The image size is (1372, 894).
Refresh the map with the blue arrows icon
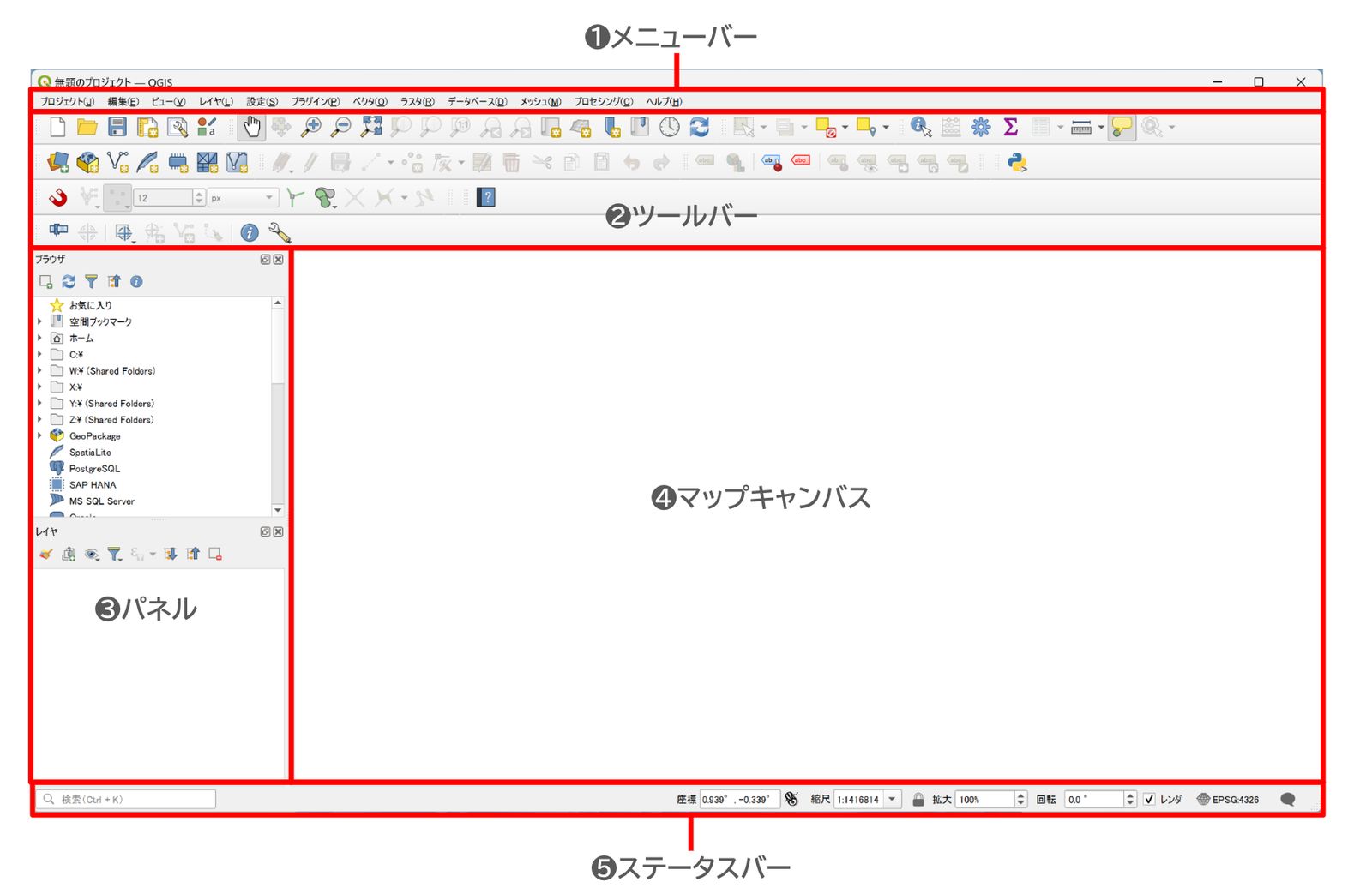pyautogui.click(x=700, y=128)
